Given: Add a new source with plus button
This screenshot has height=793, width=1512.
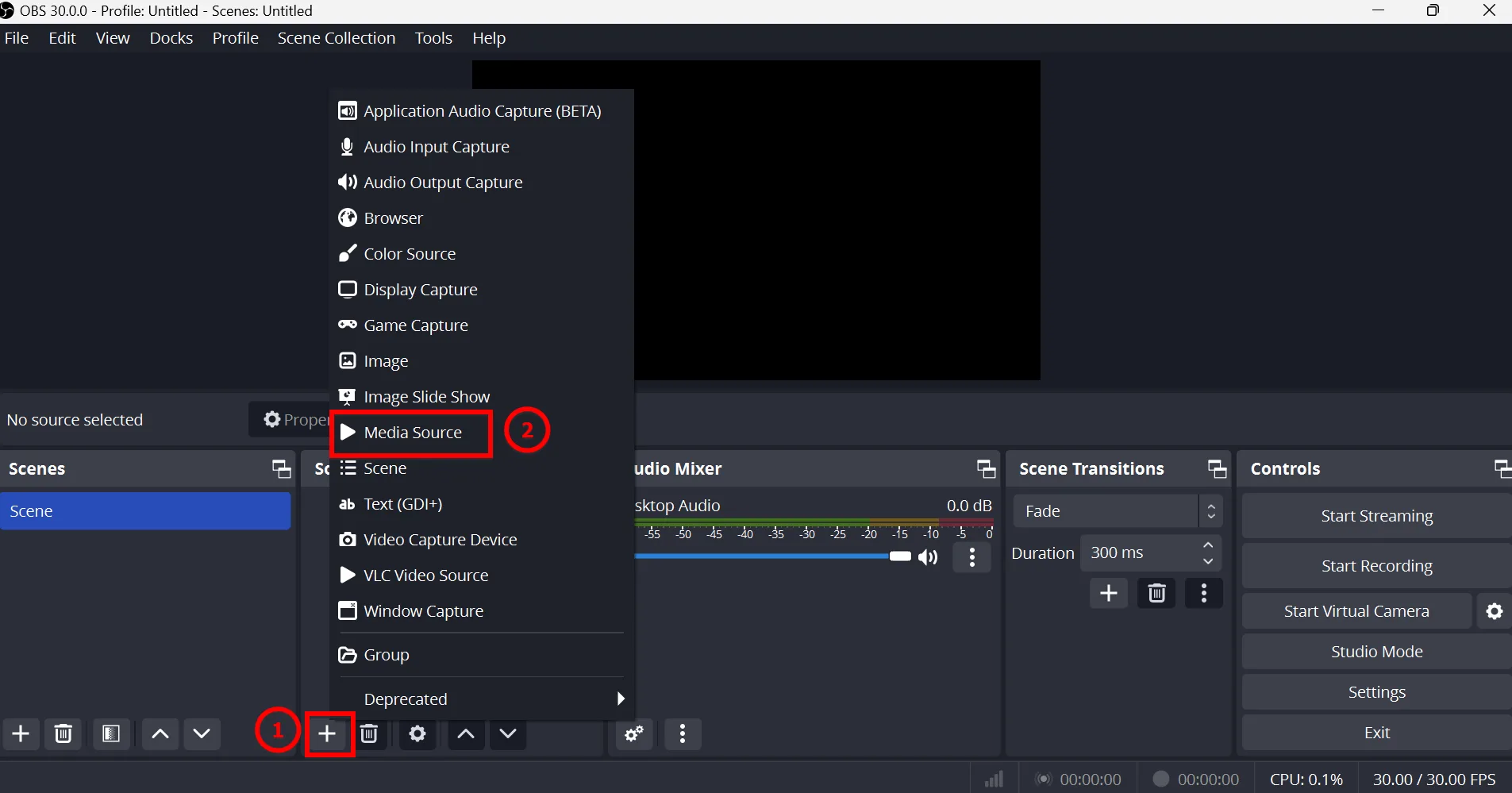Looking at the screenshot, I should click(327, 734).
